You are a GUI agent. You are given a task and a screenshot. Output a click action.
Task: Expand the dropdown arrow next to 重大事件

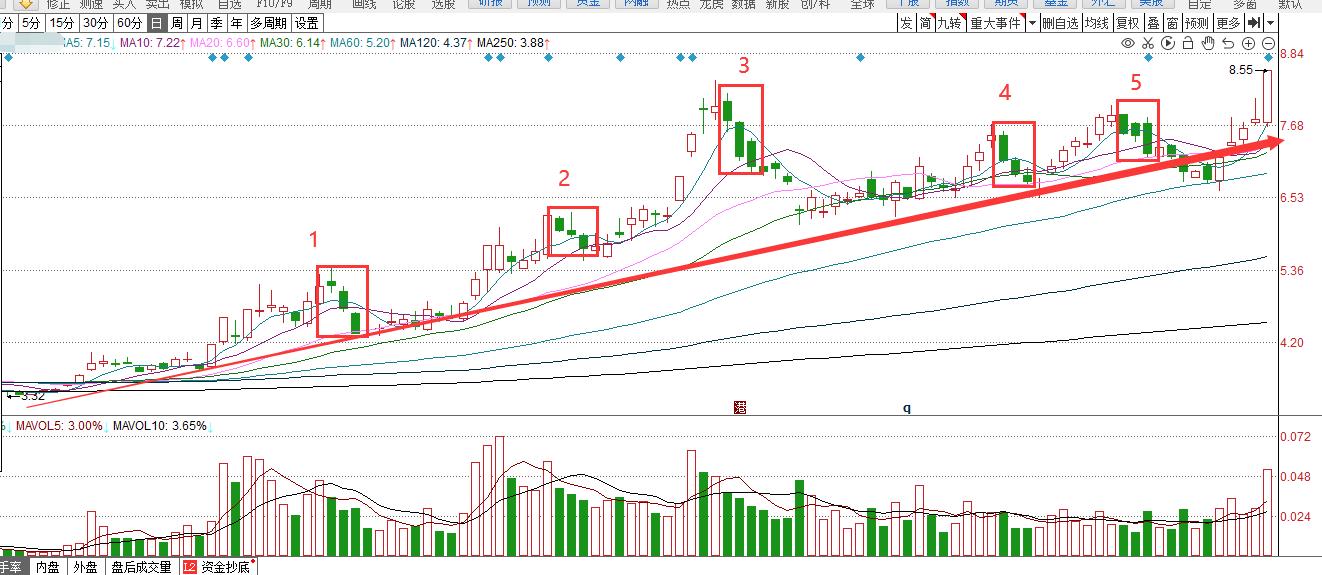pos(1030,23)
